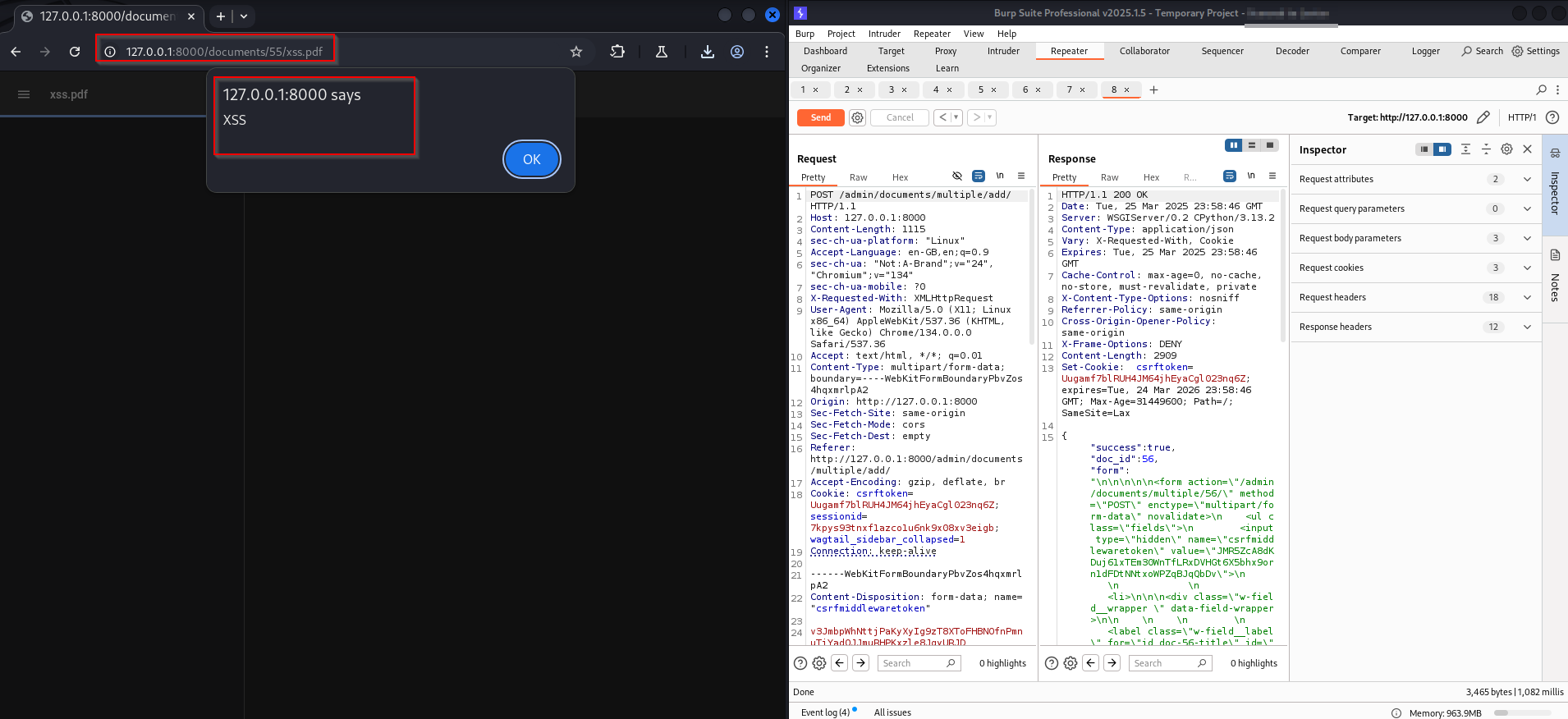Open a new Chrome tab

221,16
